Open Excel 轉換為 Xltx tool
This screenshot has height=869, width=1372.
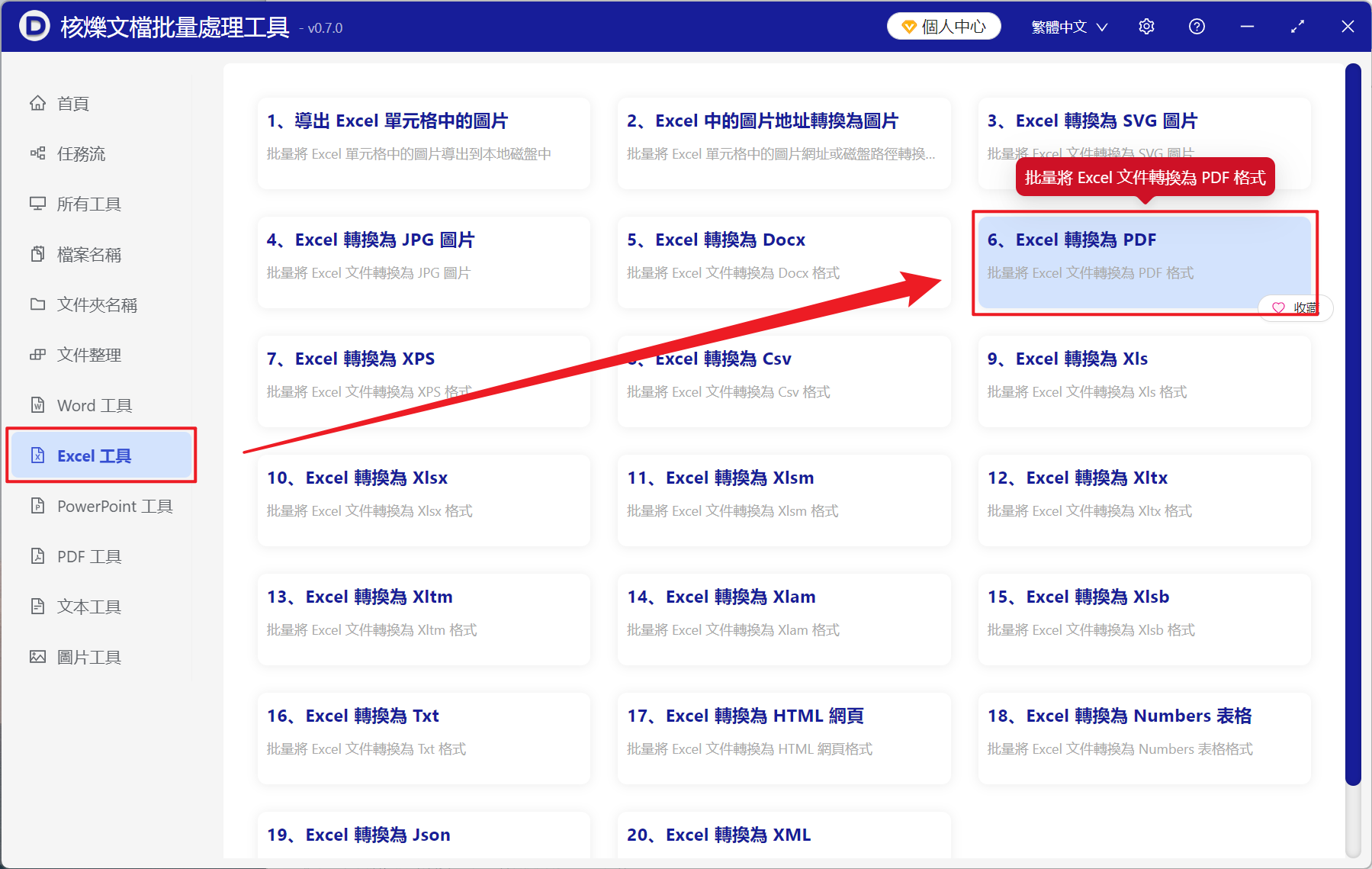pyautogui.click(x=1144, y=500)
